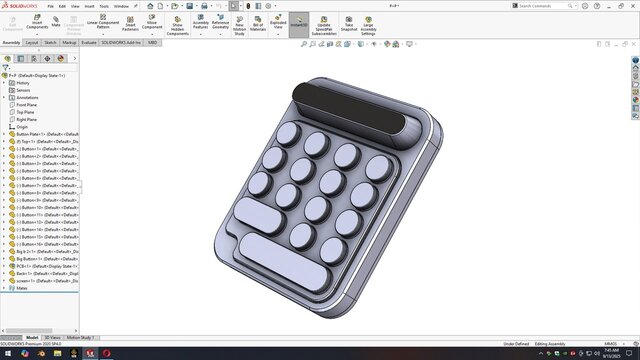Expand the History folder

click(4, 83)
